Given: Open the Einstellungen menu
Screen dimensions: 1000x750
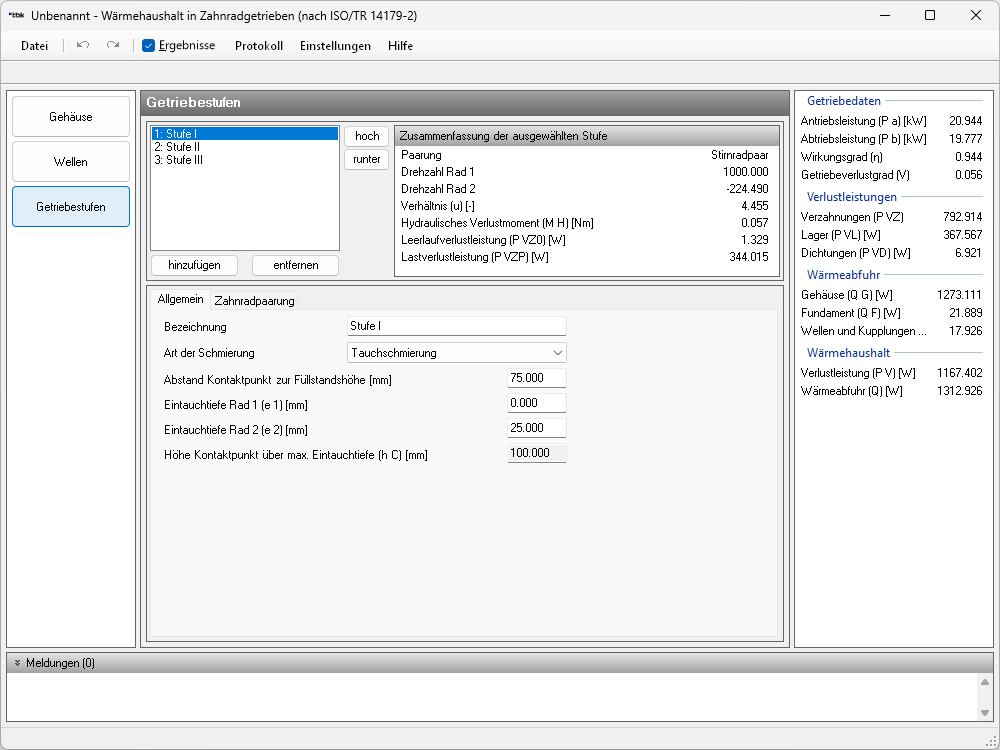Looking at the screenshot, I should pyautogui.click(x=335, y=46).
